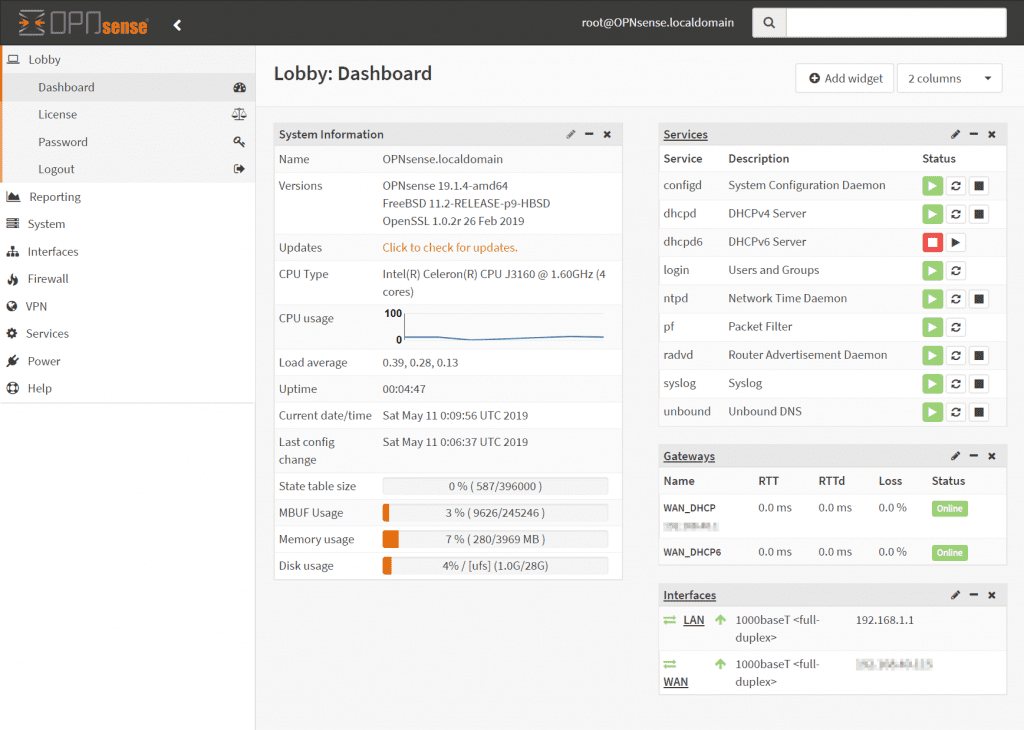This screenshot has height=730, width=1024.
Task: Open the Dashboard menu item
Action: 128,87
